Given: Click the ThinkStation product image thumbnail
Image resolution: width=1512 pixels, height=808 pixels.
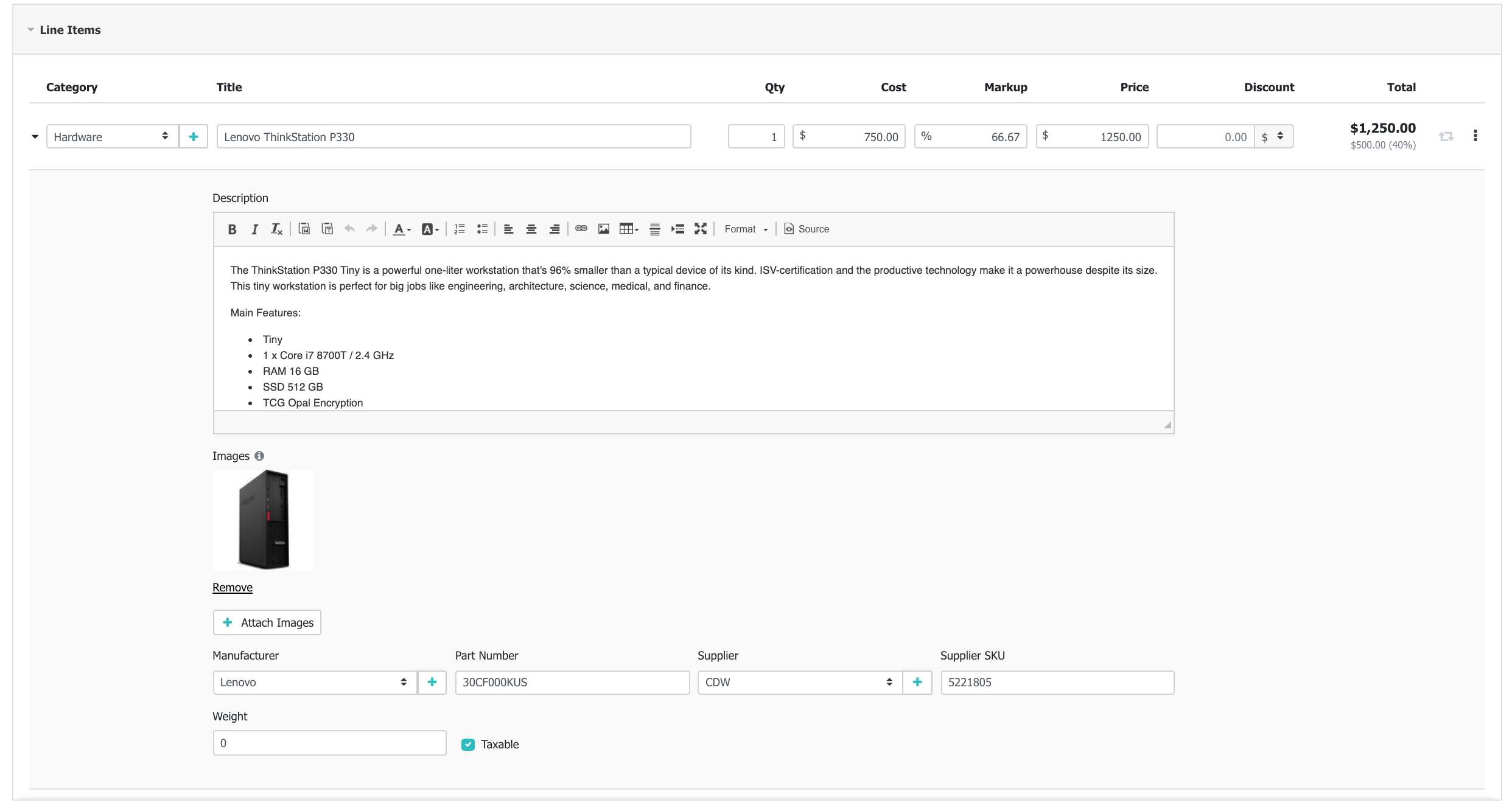Looking at the screenshot, I should tap(264, 520).
